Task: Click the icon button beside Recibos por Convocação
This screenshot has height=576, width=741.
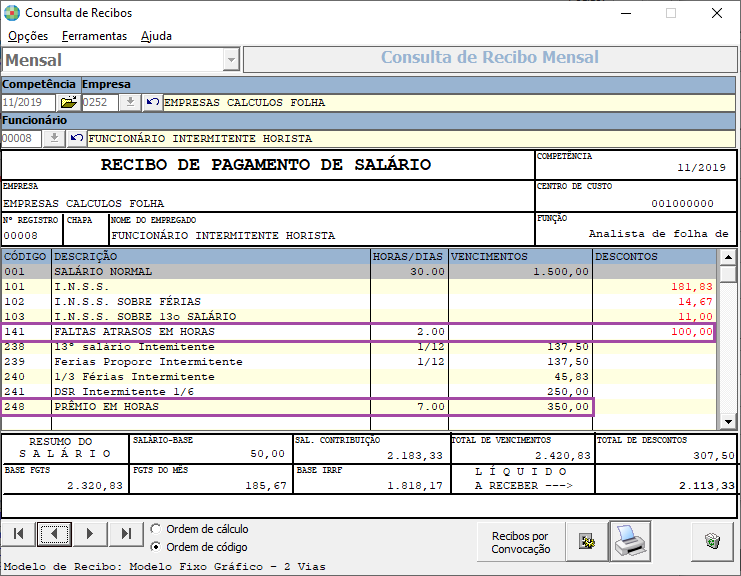Action: coord(587,542)
